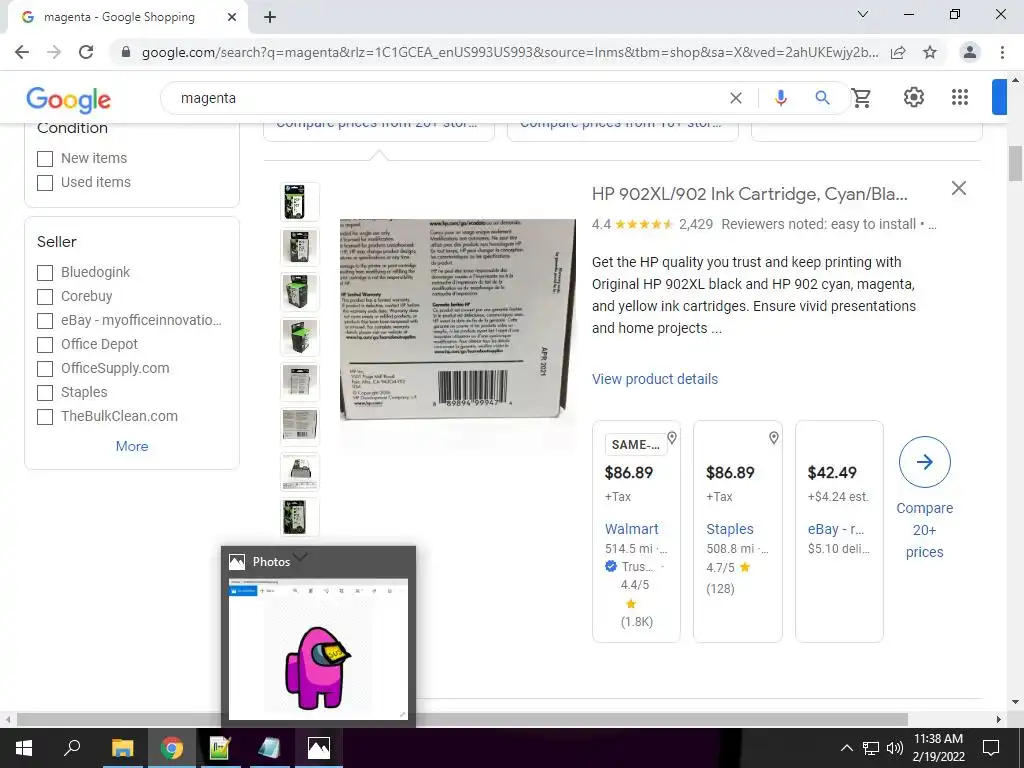
Task: Reload the Google Shopping page
Action: tap(86, 52)
